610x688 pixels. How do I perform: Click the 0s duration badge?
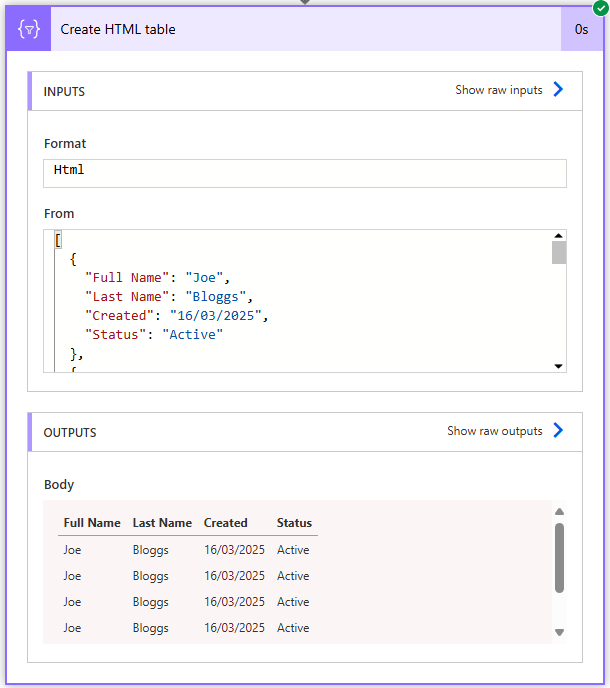click(x=581, y=29)
